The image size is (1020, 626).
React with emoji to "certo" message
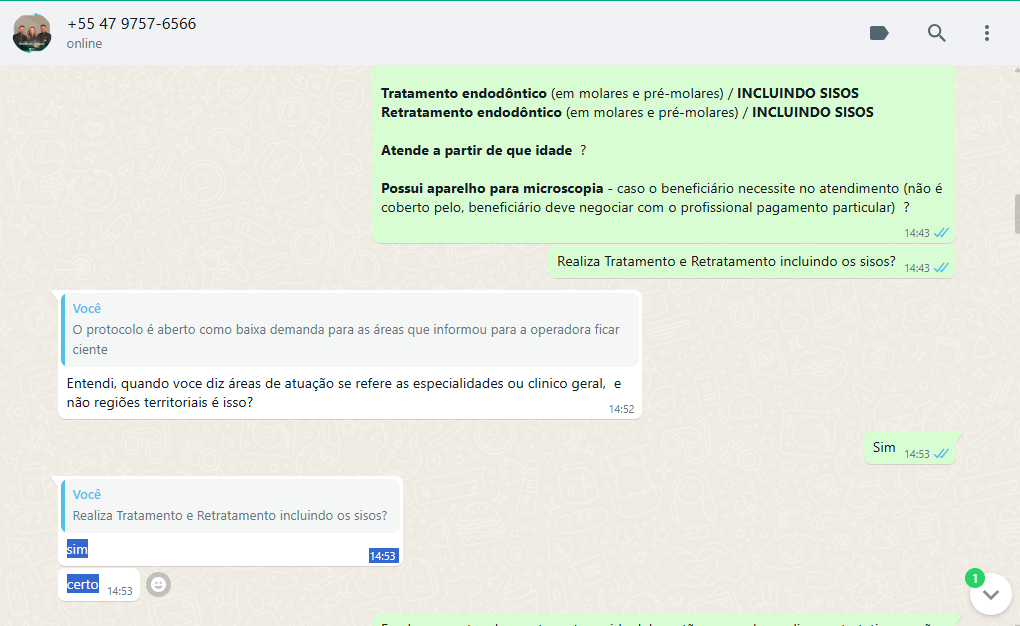pos(158,584)
